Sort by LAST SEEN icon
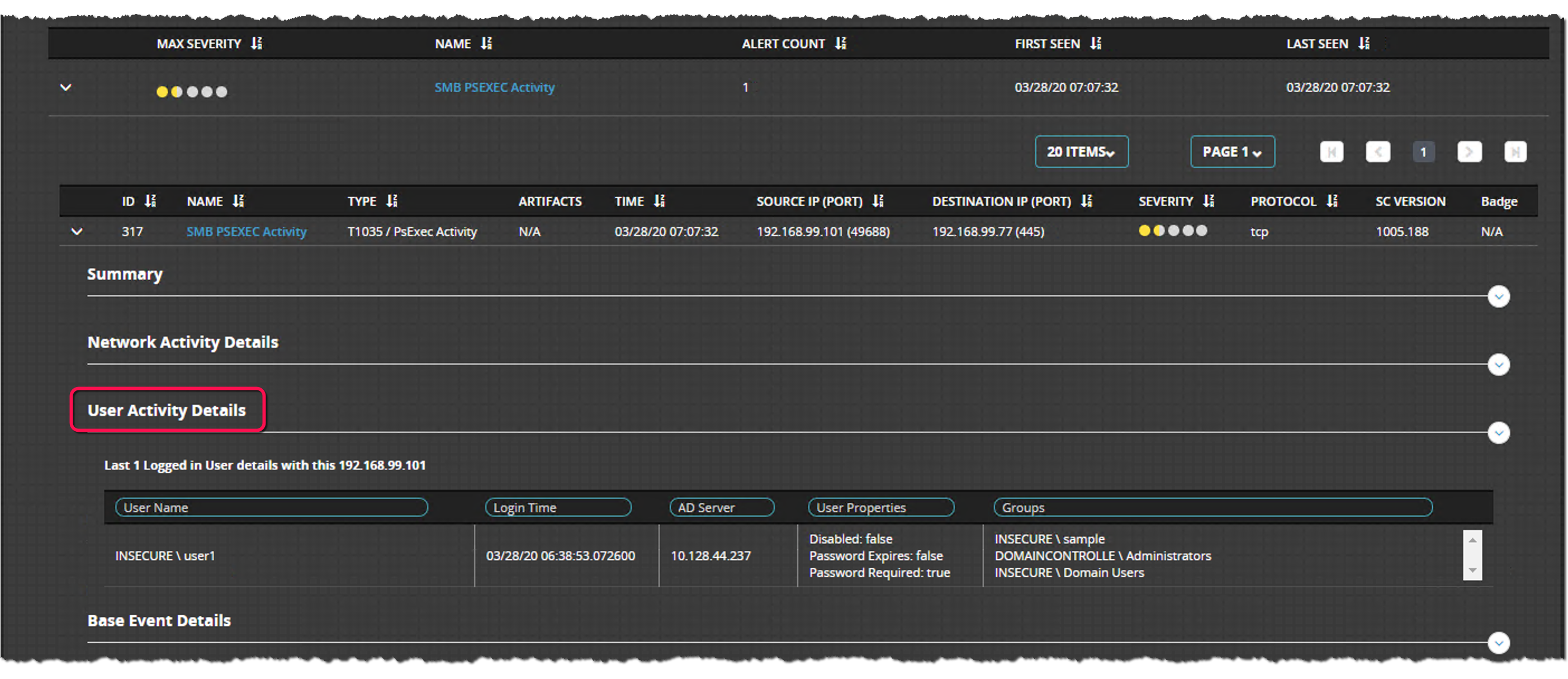1568x679 pixels. tap(1363, 43)
